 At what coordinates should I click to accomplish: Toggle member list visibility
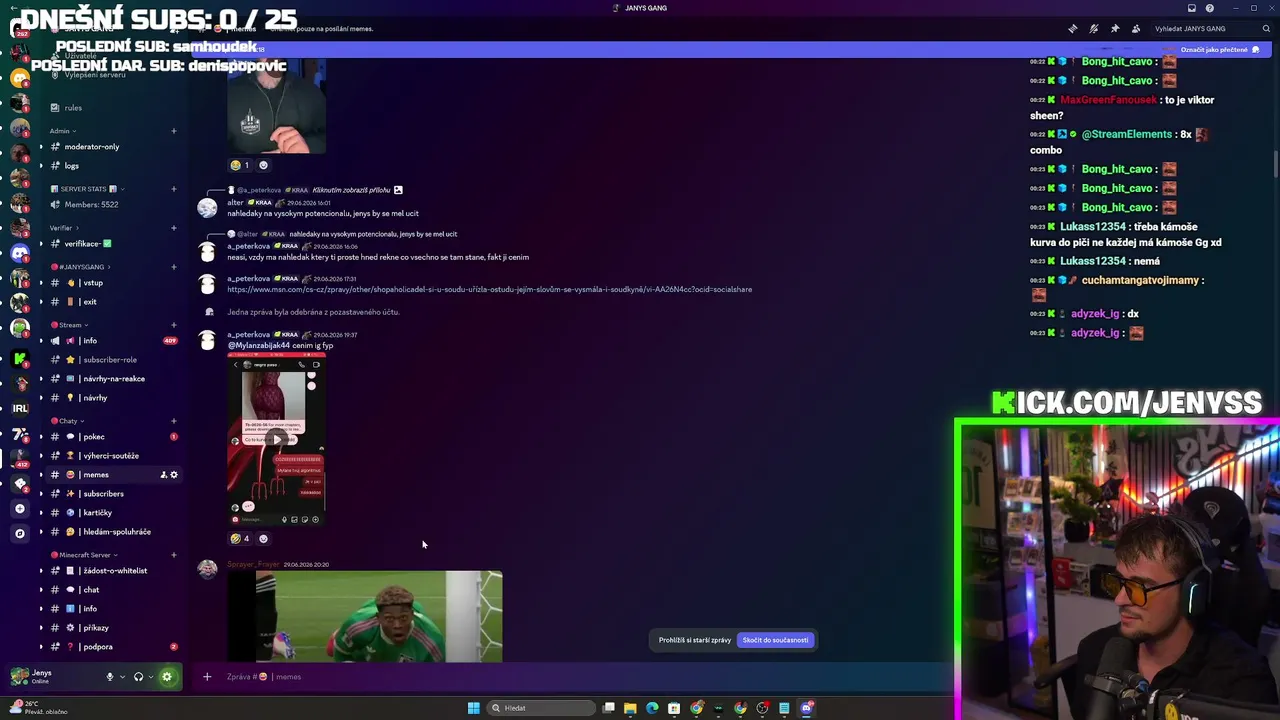point(1136,29)
